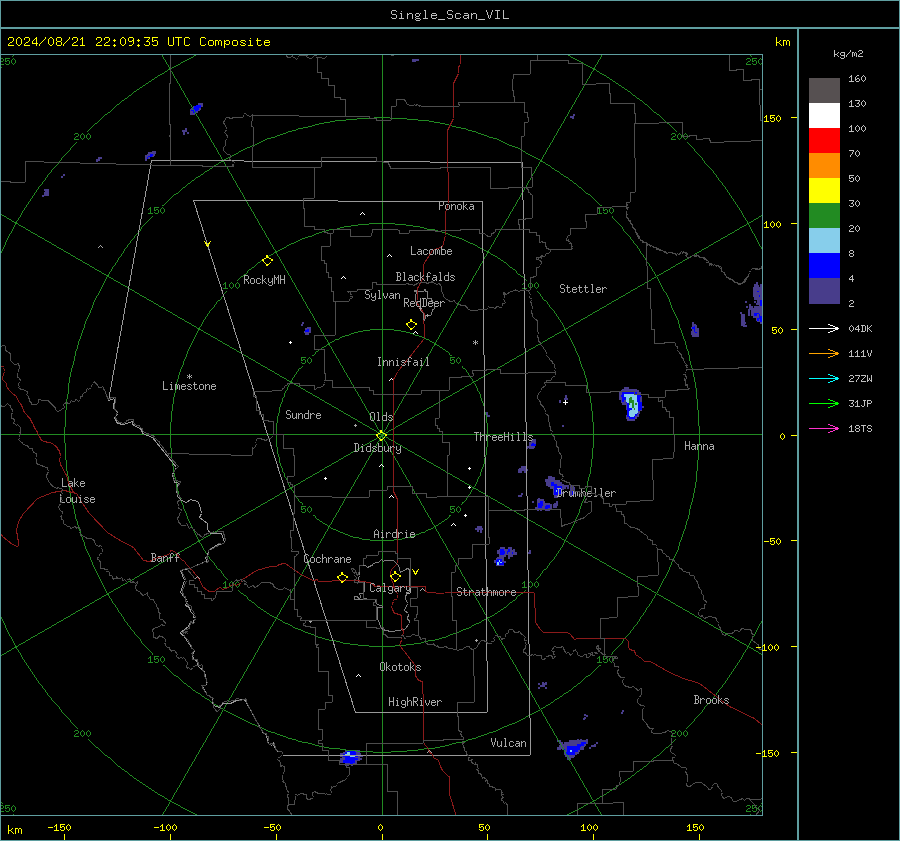
Task: Click the Lacombe label
Action: click(431, 251)
